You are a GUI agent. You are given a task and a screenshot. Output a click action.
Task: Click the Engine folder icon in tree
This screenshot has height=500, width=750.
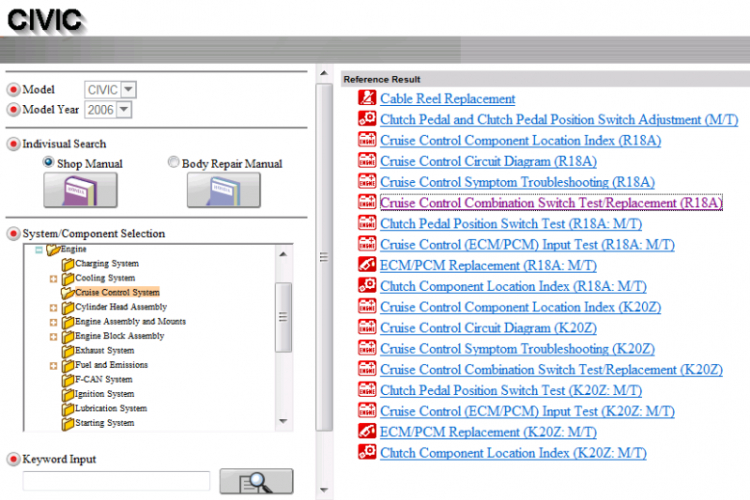53,249
